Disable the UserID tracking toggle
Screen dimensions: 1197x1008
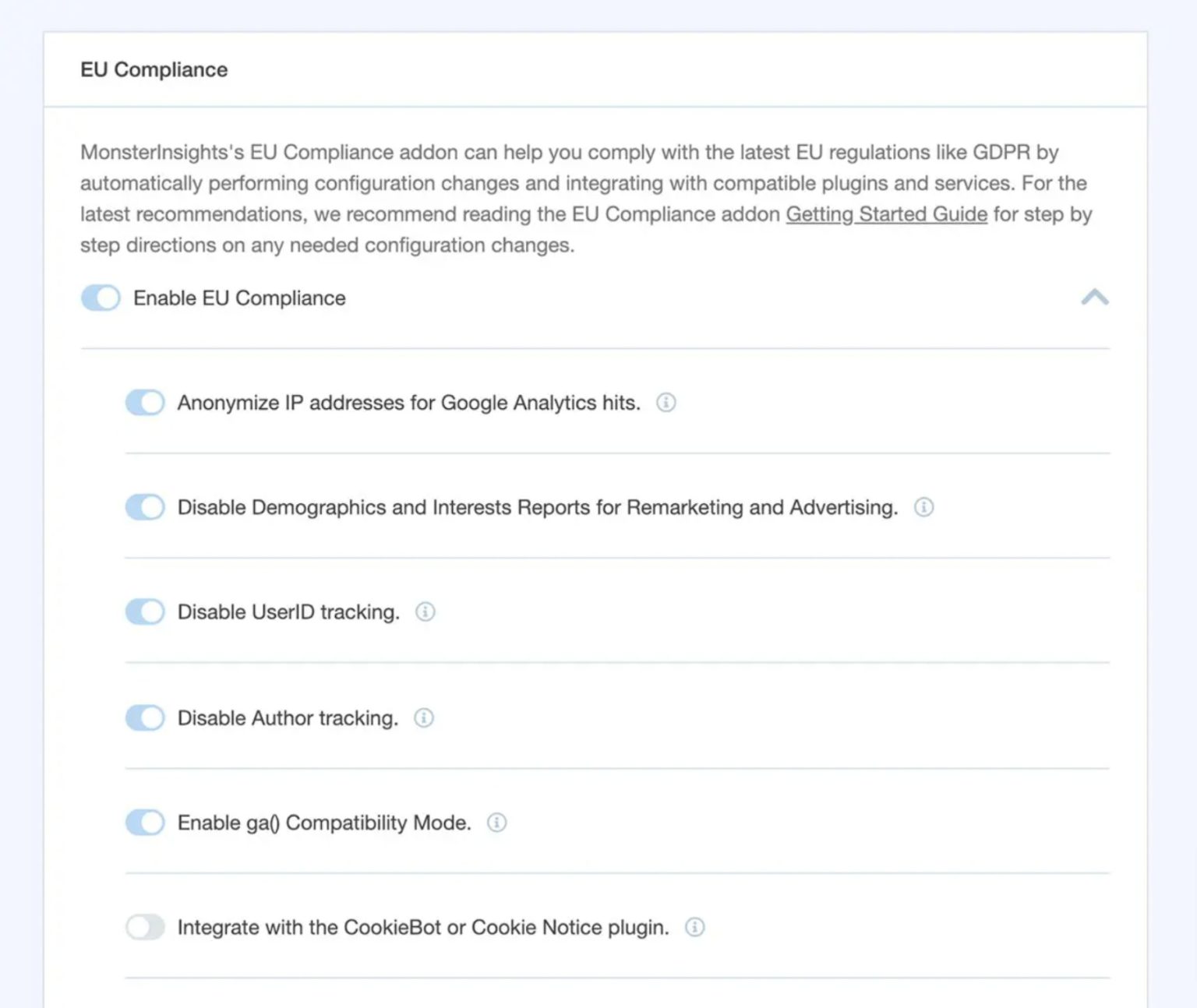tap(144, 612)
